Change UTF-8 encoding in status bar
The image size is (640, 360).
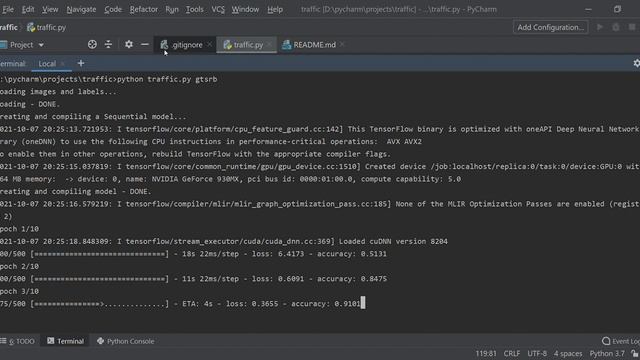click(537, 353)
